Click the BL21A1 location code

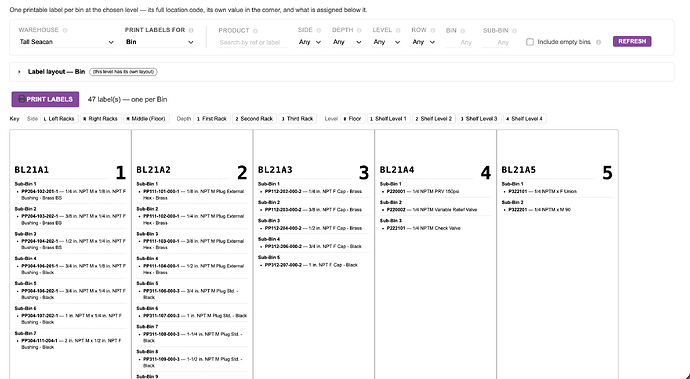(32, 170)
